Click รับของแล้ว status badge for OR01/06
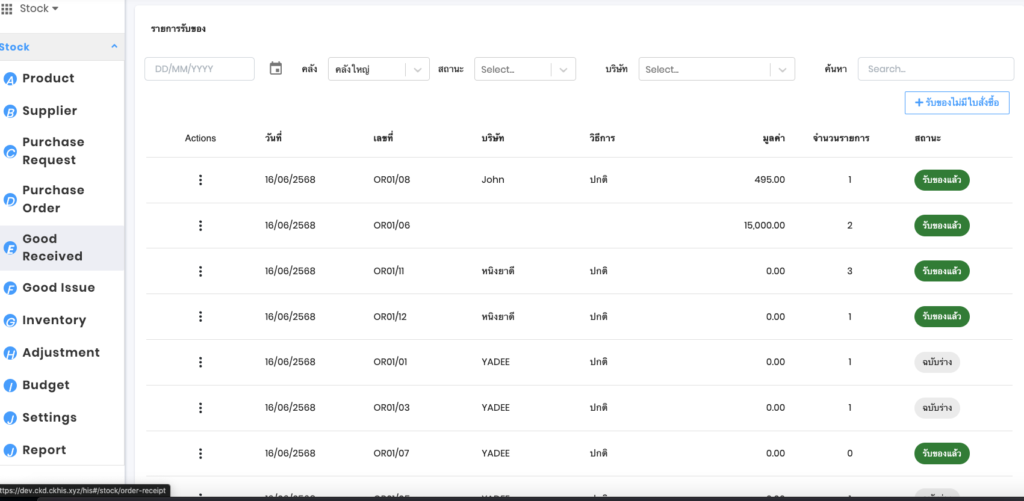This screenshot has width=1024, height=501. click(x=941, y=226)
